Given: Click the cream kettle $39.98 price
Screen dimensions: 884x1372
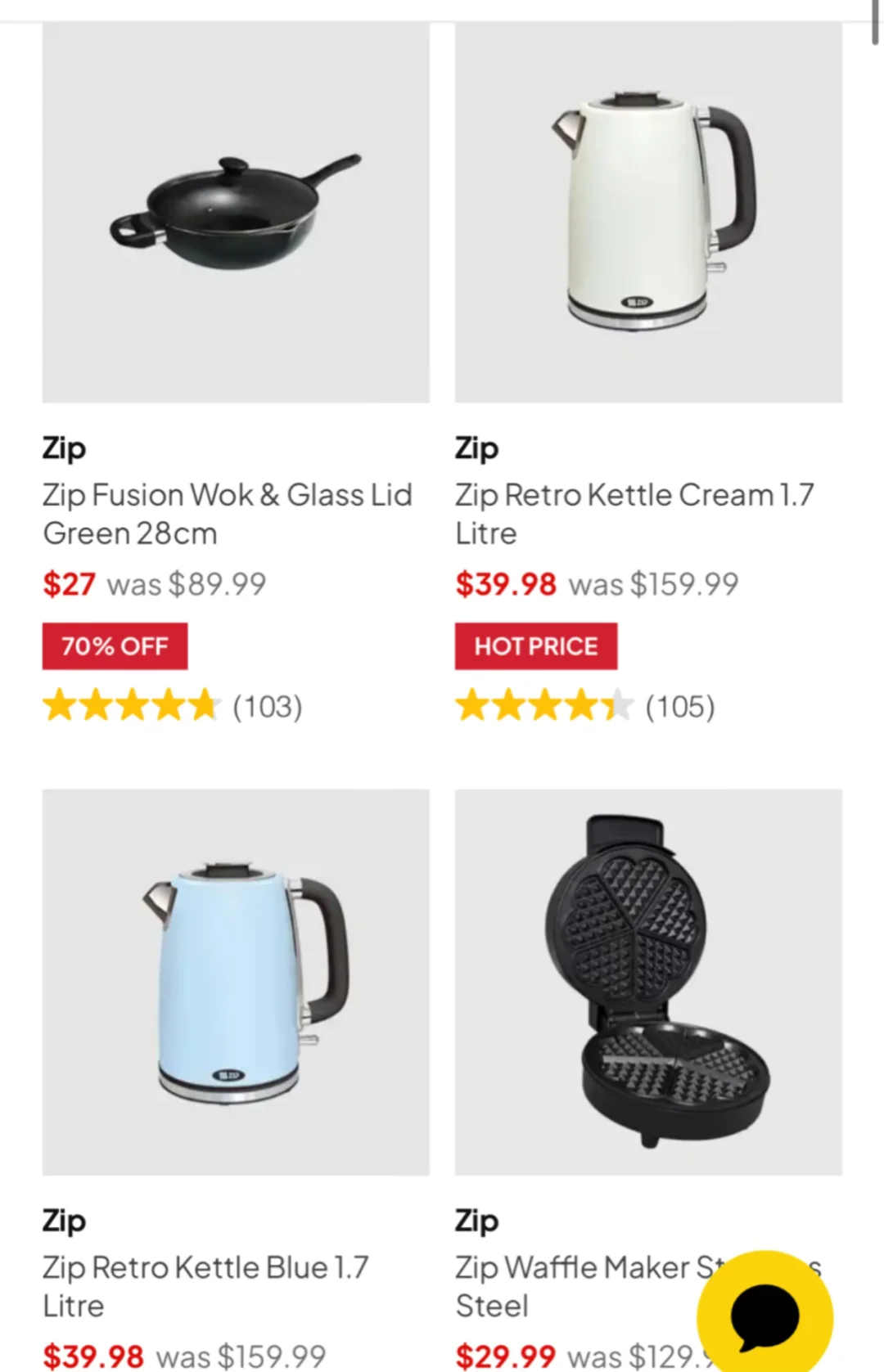Looking at the screenshot, I should [506, 584].
